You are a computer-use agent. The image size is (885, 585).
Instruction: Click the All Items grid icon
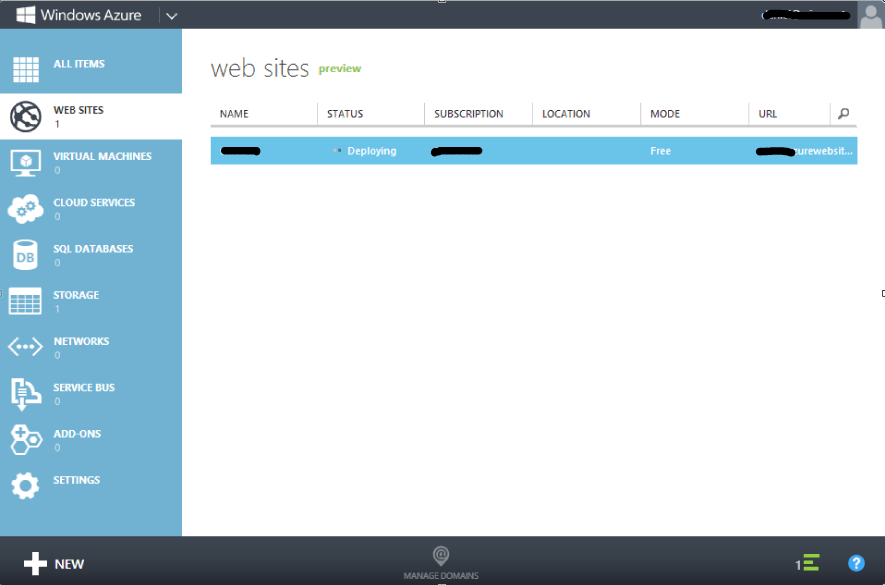[x=25, y=70]
